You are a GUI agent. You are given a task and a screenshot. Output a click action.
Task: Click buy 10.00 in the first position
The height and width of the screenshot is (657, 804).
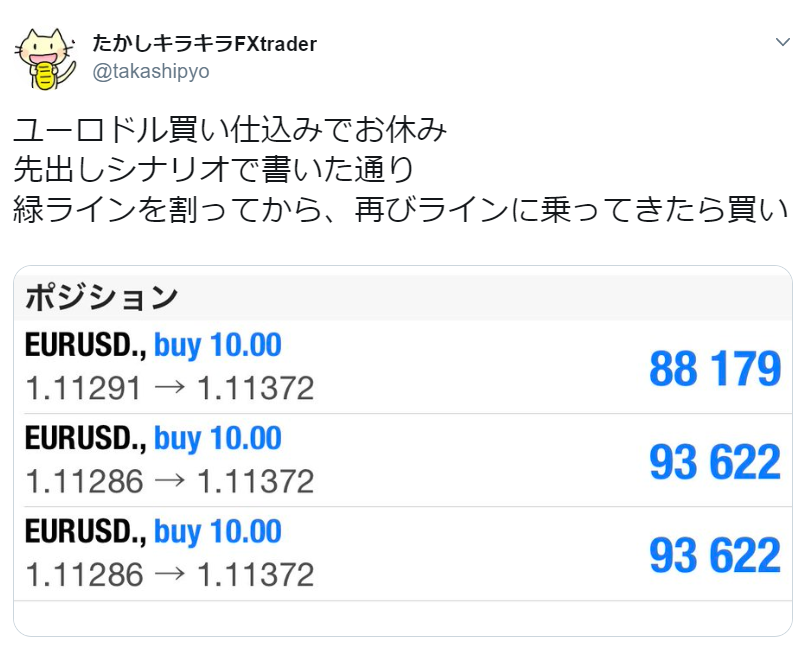(x=218, y=346)
